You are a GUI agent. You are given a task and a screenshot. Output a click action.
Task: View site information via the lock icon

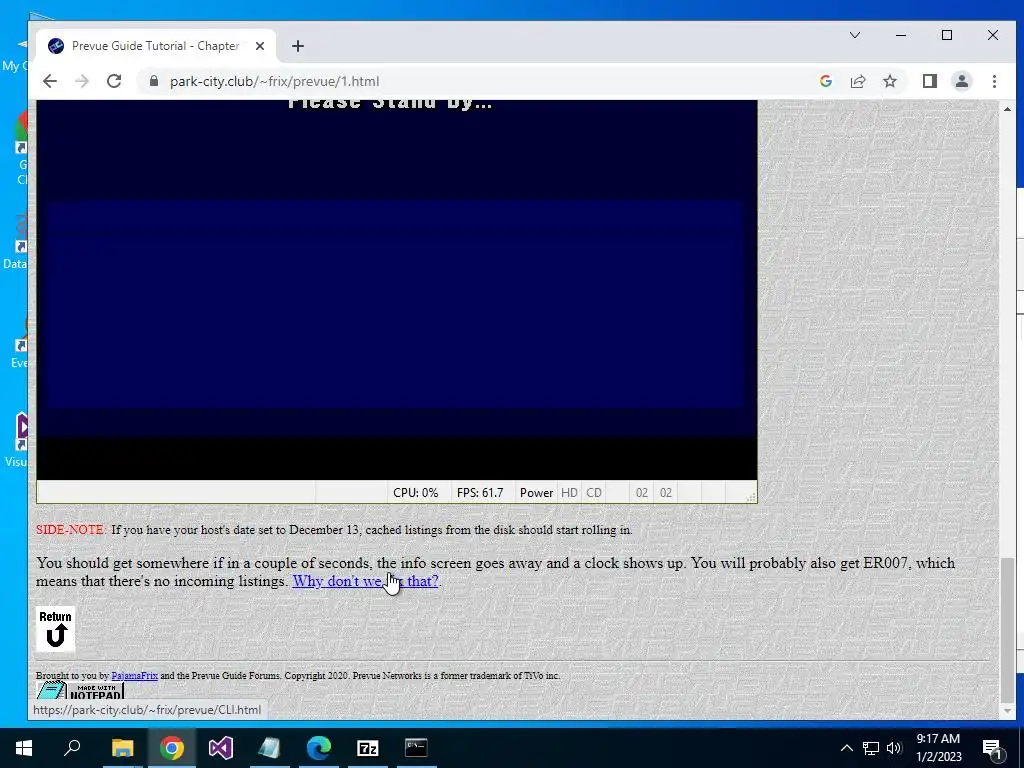(154, 81)
